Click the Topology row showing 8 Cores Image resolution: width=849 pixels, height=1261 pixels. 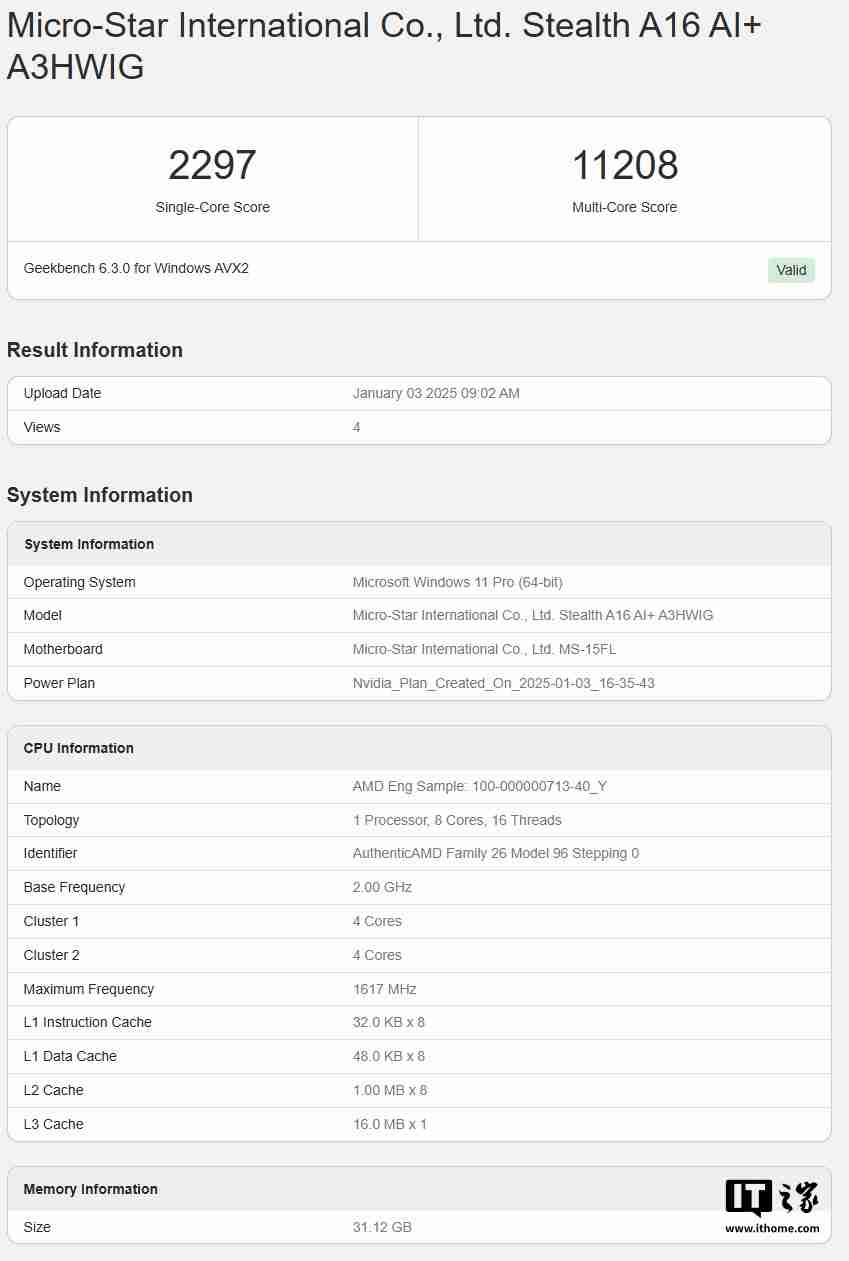click(455, 820)
